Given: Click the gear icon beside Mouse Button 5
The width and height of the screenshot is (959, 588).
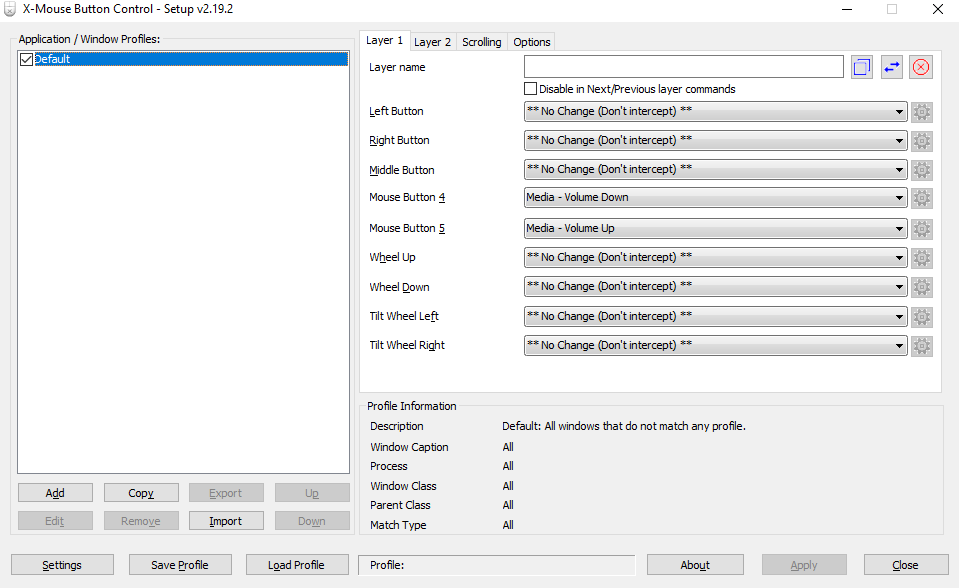Looking at the screenshot, I should 922,229.
